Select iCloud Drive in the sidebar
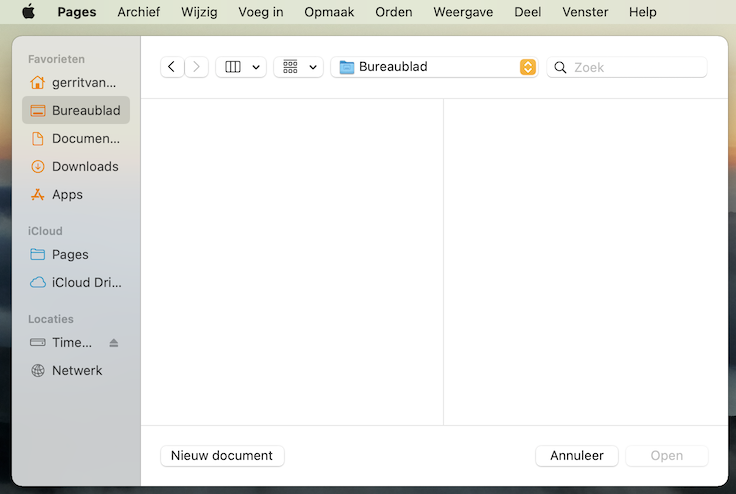Screen dimensions: 736x494 tap(76, 282)
